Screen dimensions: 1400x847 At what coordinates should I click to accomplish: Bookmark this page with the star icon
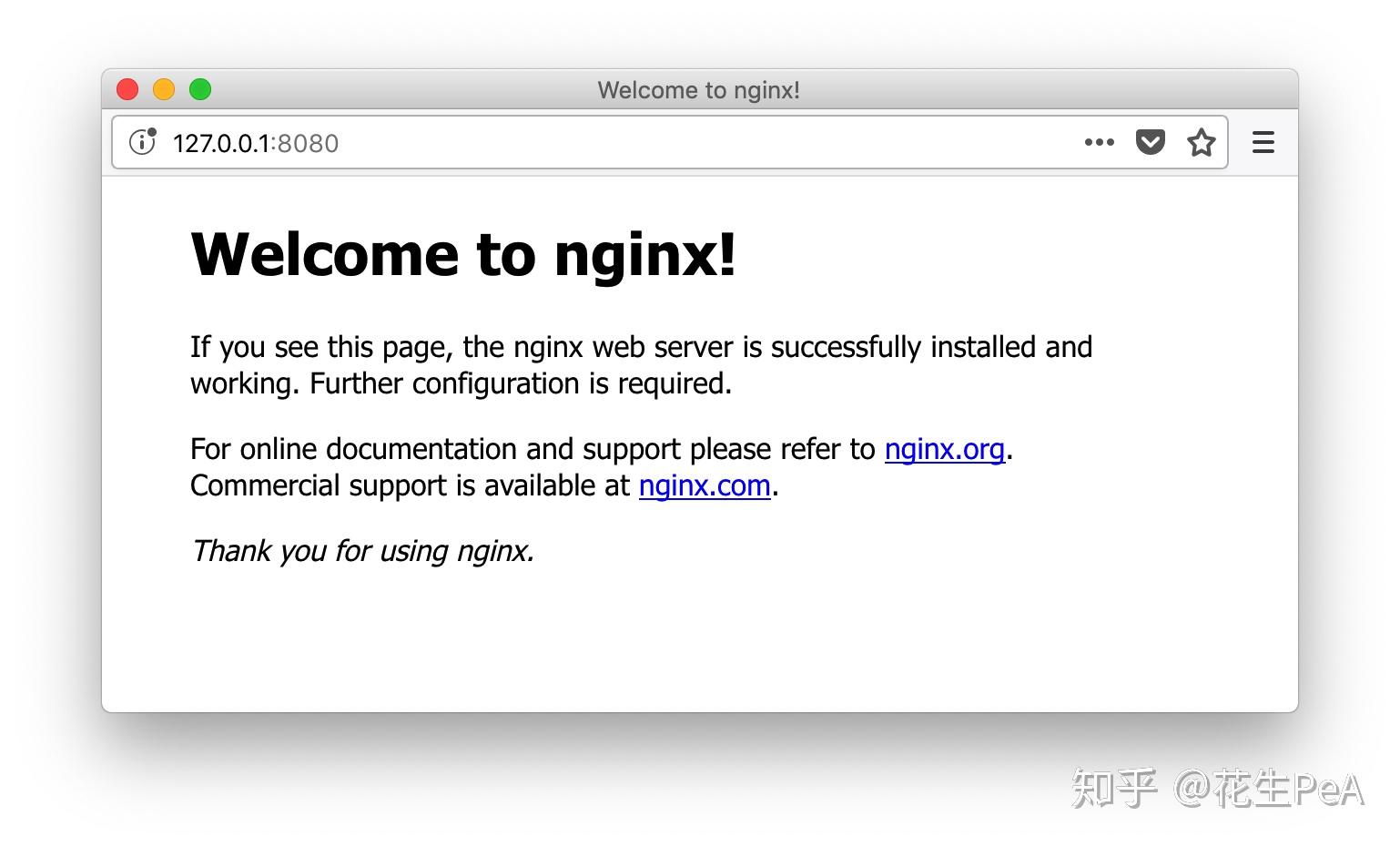tap(1202, 142)
